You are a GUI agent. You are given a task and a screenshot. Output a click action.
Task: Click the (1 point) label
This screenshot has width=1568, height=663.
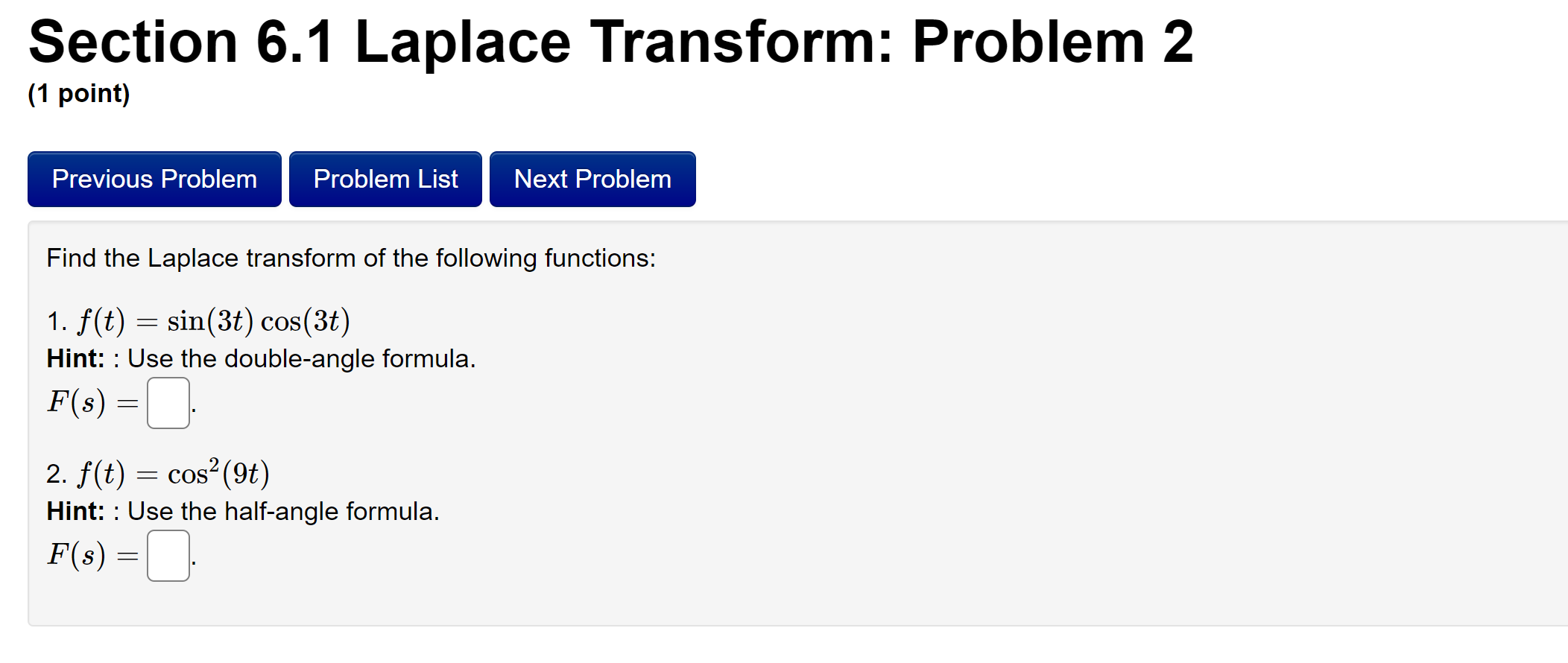coord(78,94)
